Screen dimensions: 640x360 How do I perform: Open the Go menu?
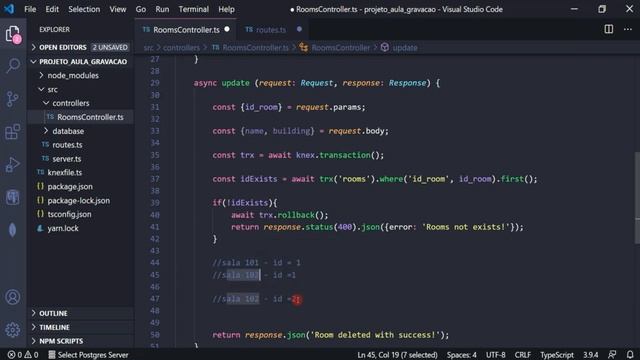pos(140,9)
